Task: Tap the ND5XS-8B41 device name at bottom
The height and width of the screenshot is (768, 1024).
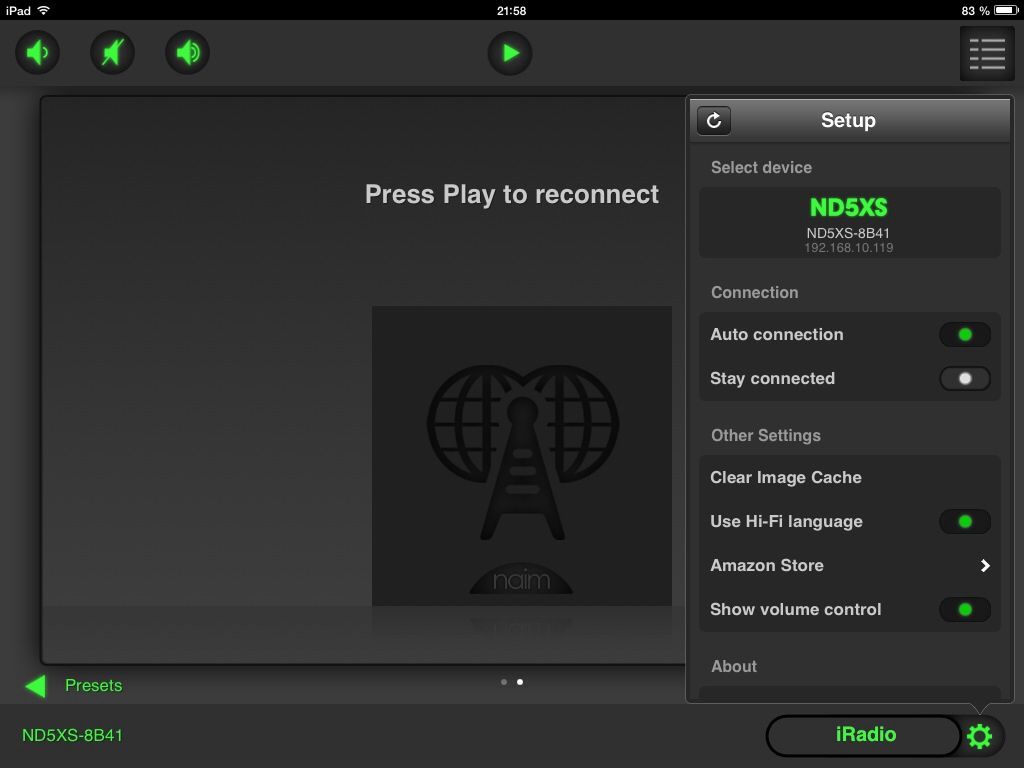Action: coord(72,735)
